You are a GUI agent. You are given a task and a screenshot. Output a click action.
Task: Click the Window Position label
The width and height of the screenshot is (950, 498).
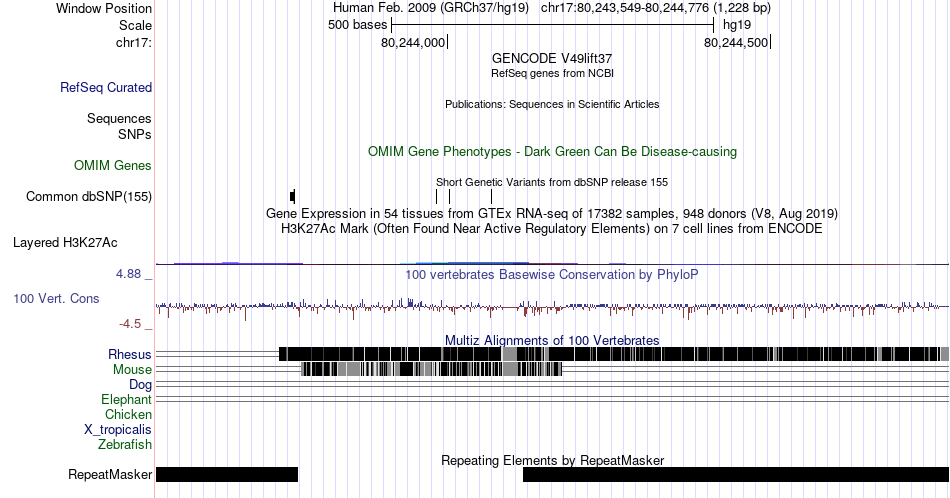pyautogui.click(x=104, y=8)
